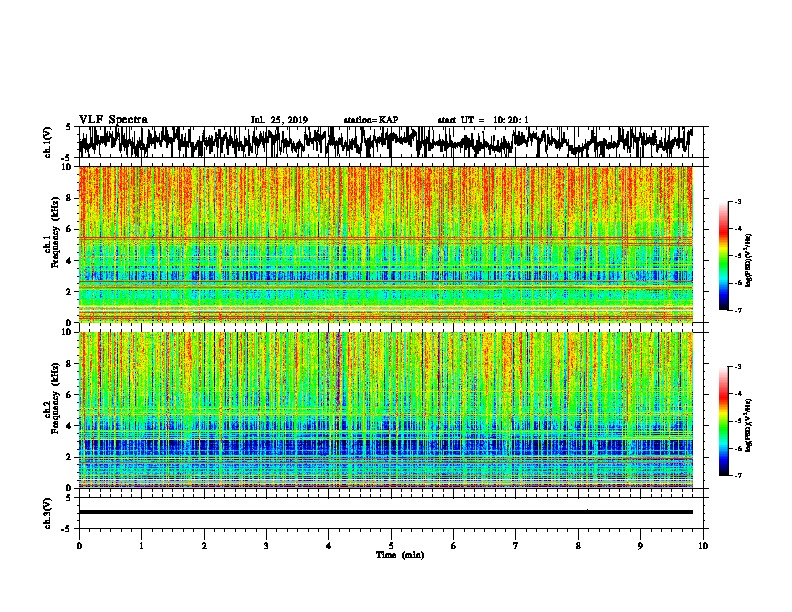Click the ch.1 voltage waveform trace

click(x=385, y=142)
